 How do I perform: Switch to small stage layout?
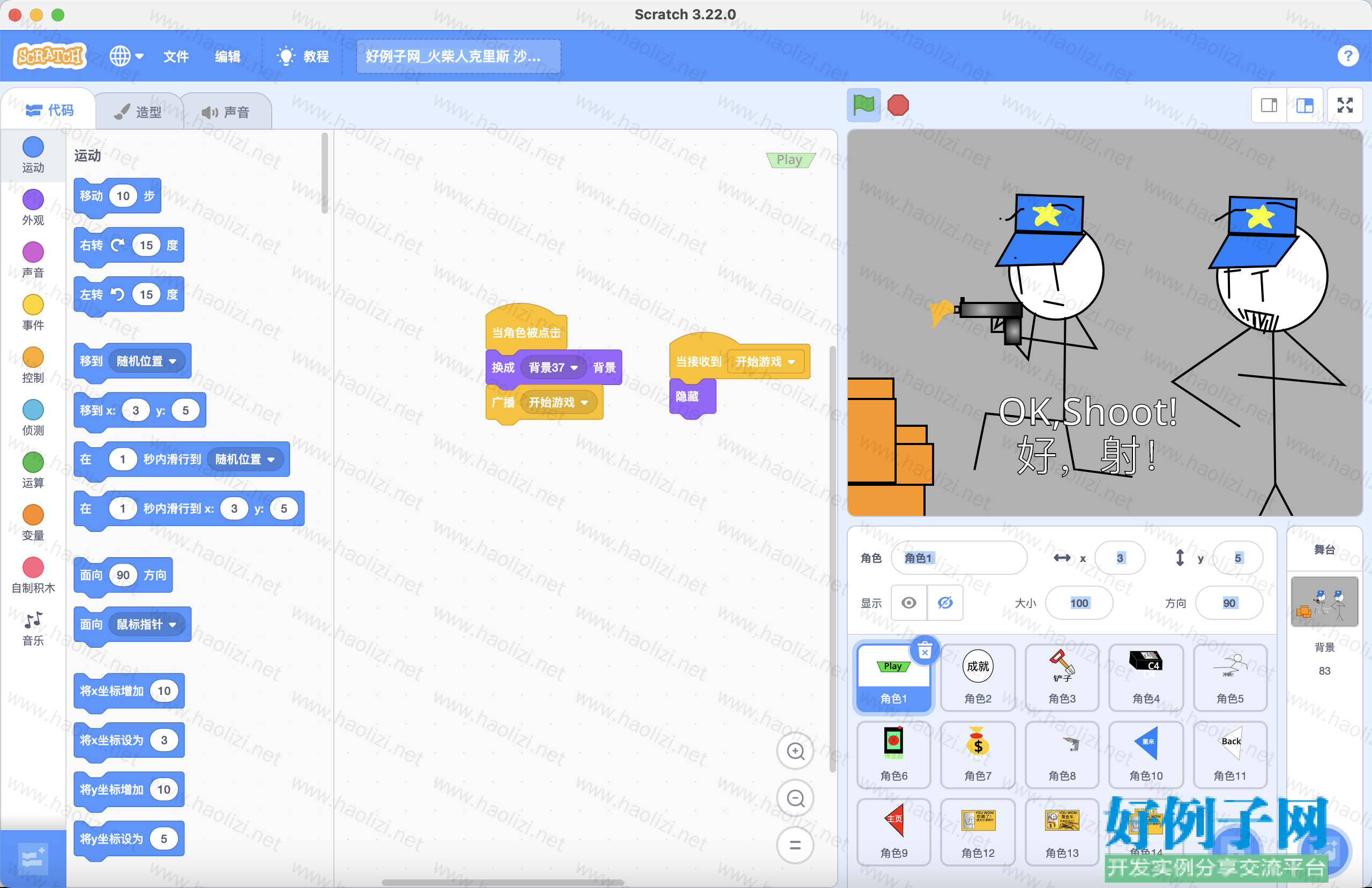[1269, 105]
